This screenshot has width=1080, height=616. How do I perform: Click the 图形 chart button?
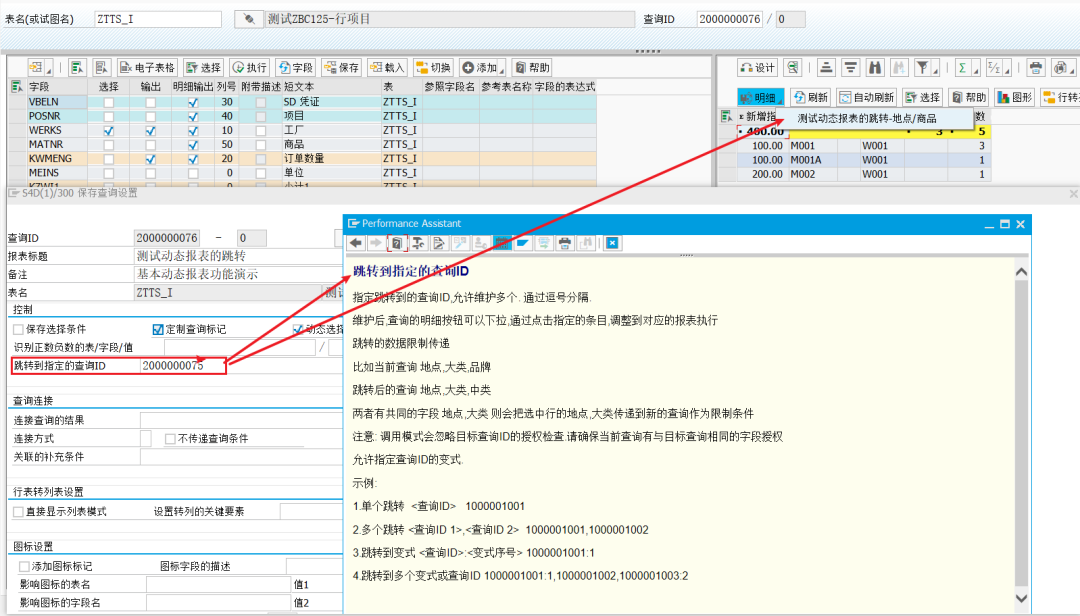coord(1014,97)
